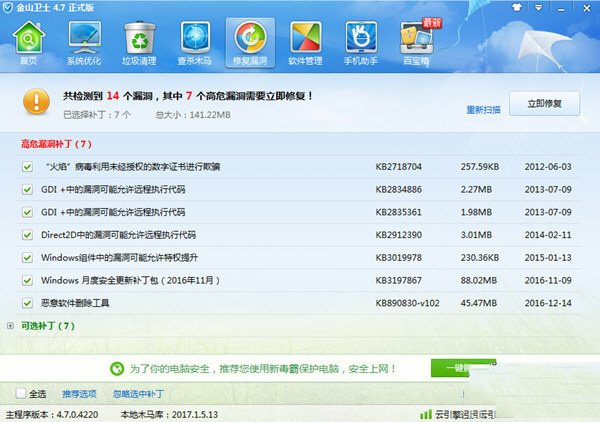Click the 金山卫士 shield logo

point(8,8)
